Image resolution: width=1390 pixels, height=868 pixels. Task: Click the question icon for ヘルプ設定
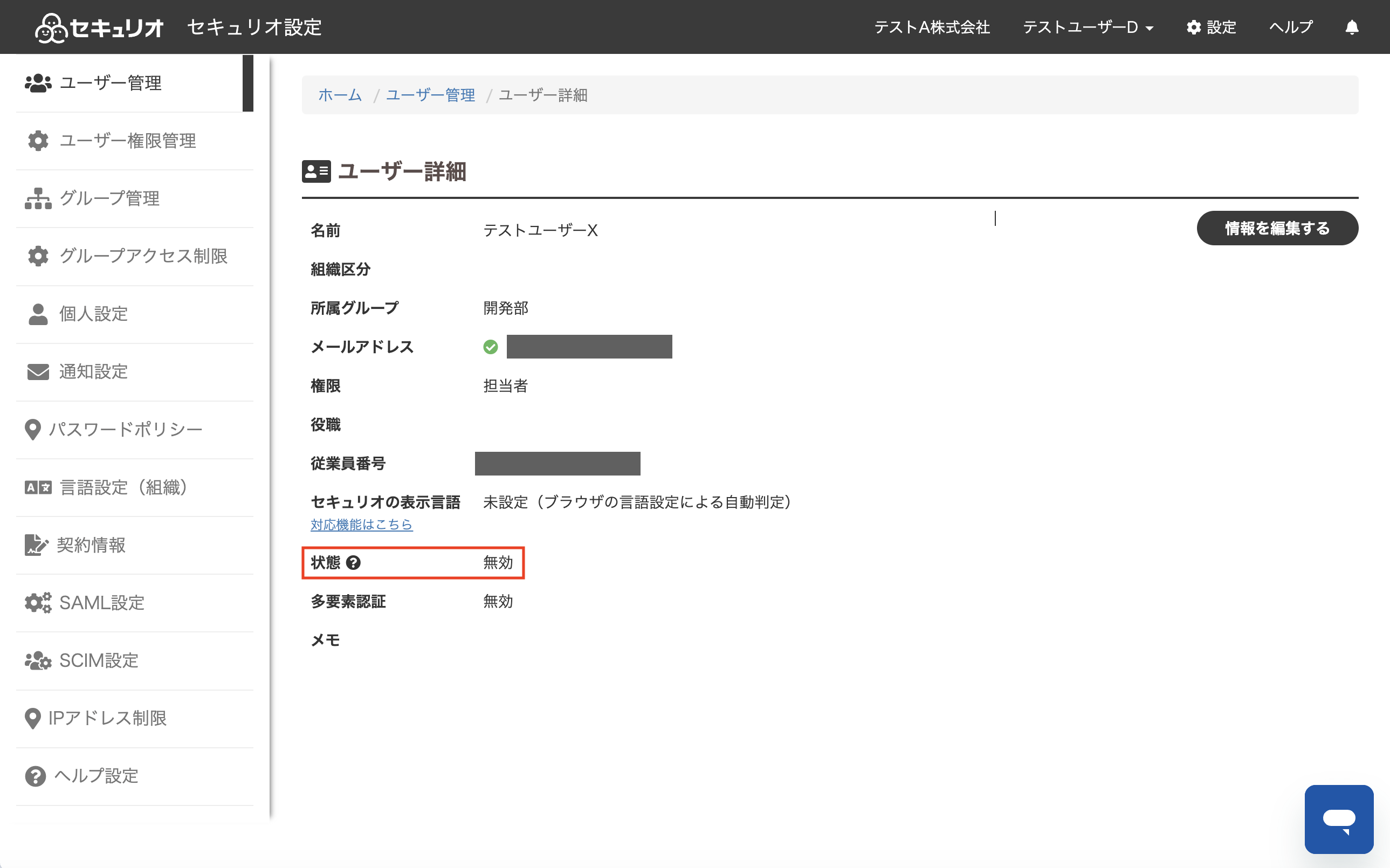[35, 776]
